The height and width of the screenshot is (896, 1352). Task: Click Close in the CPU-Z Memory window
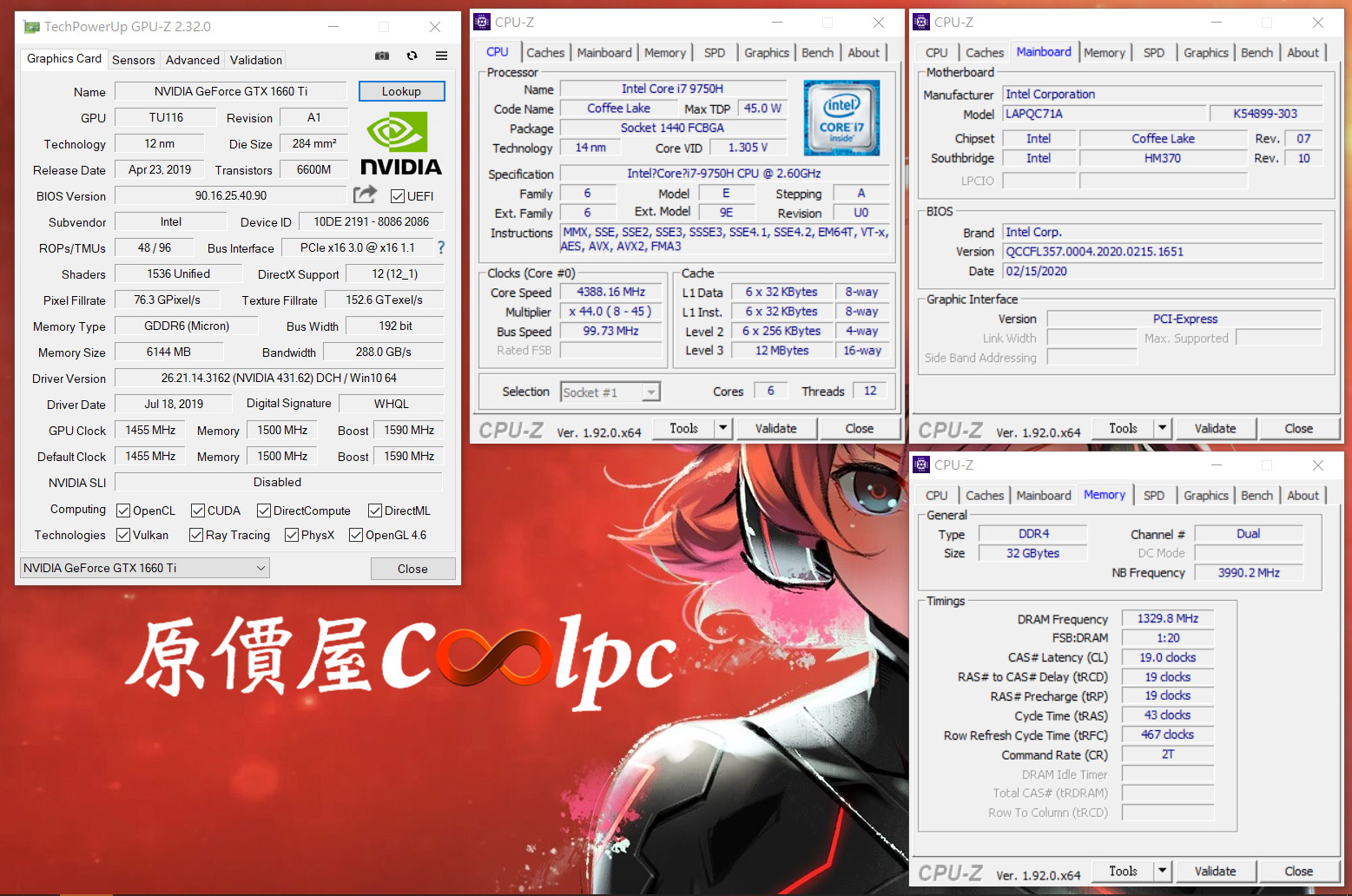(1298, 871)
